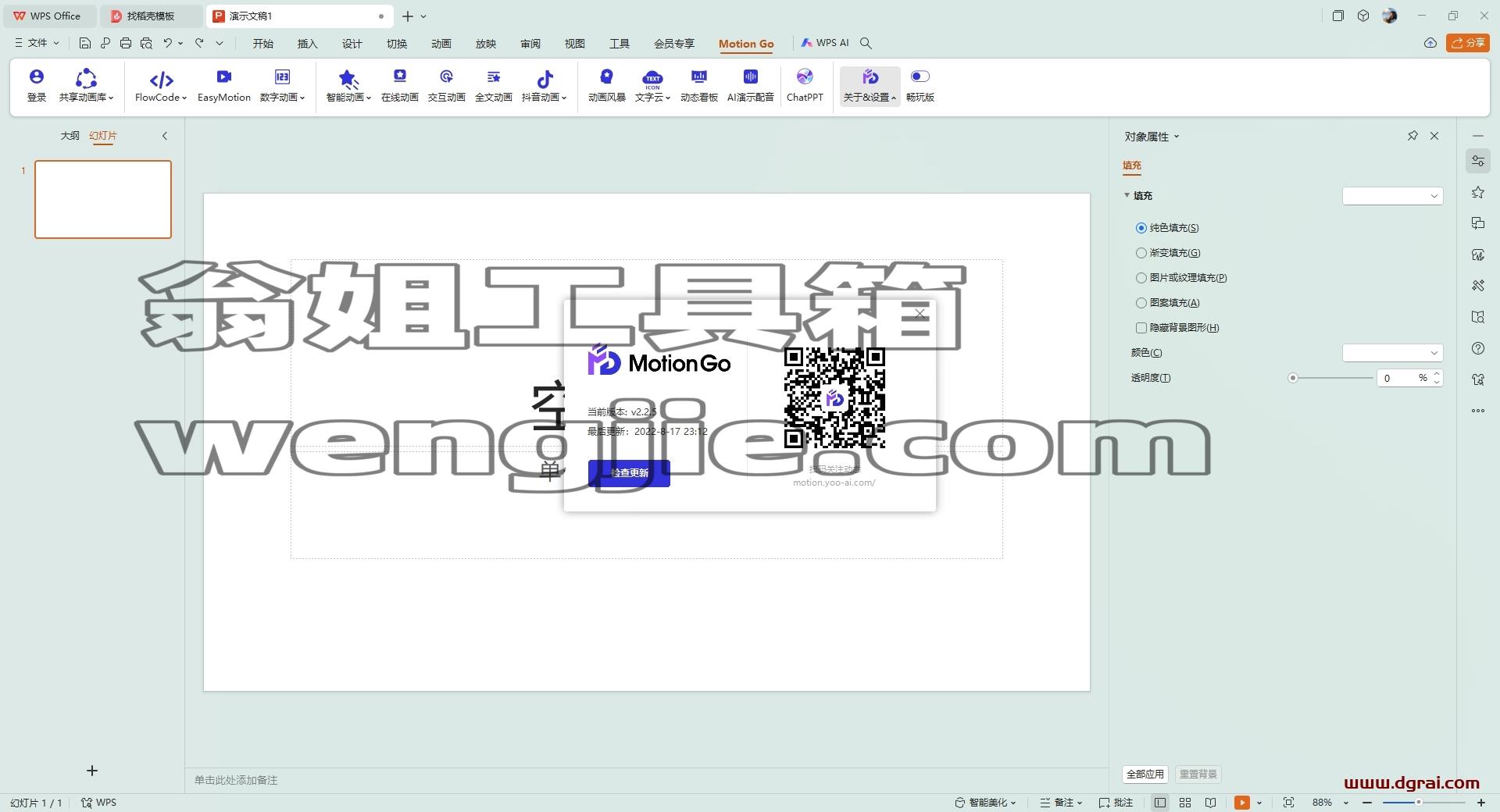Open WPS AI

point(825,43)
